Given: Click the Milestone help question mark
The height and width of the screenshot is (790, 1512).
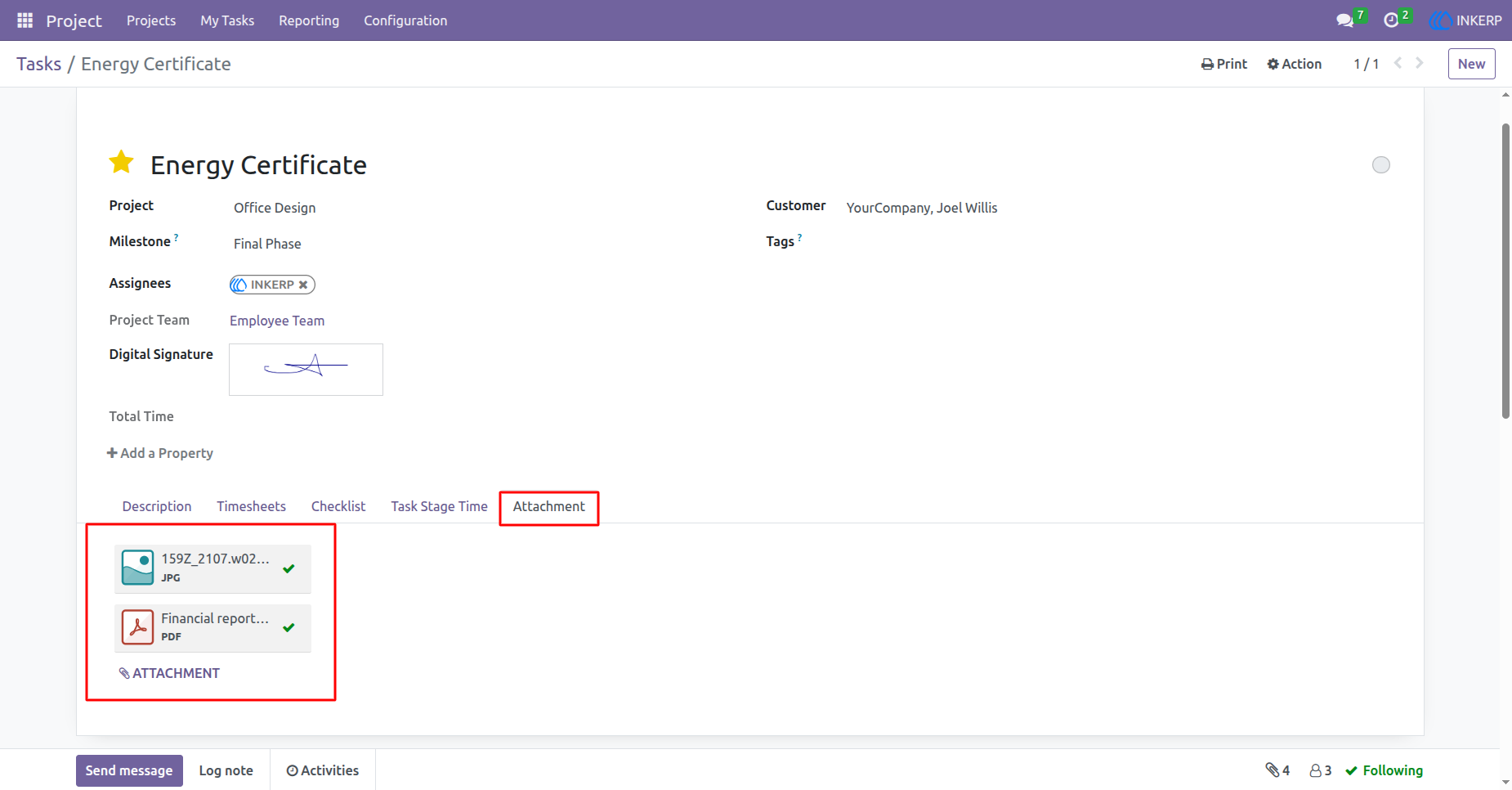Looking at the screenshot, I should click(176, 237).
